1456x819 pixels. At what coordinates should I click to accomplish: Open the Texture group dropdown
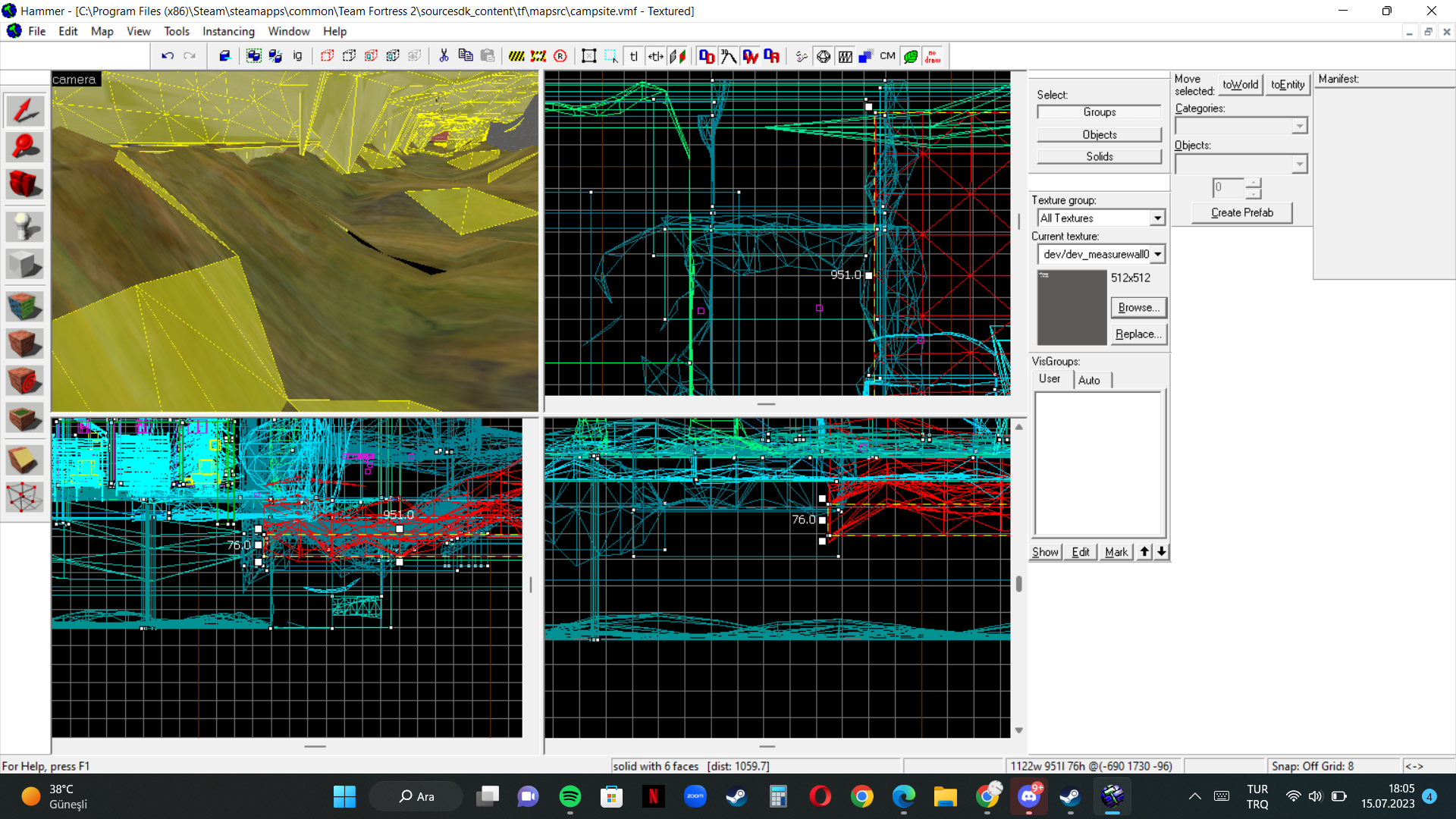pyautogui.click(x=1157, y=218)
